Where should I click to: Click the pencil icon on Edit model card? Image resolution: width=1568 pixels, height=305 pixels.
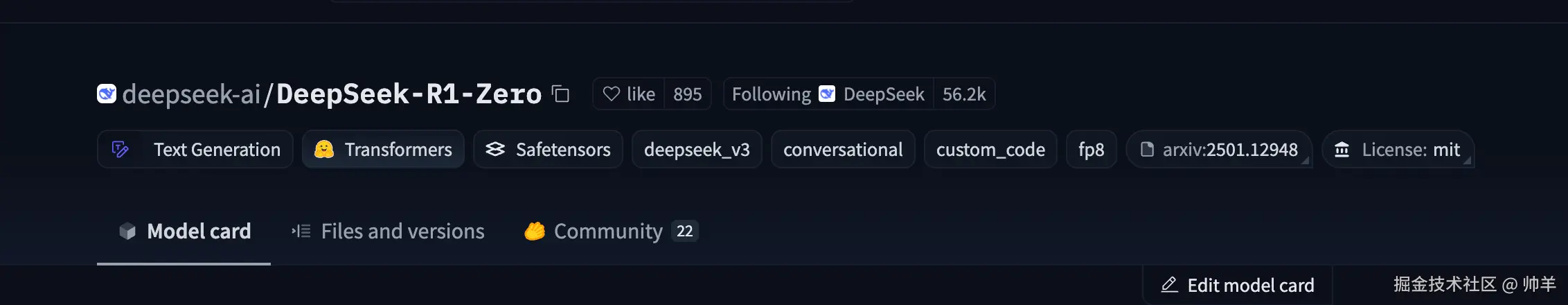[1169, 285]
